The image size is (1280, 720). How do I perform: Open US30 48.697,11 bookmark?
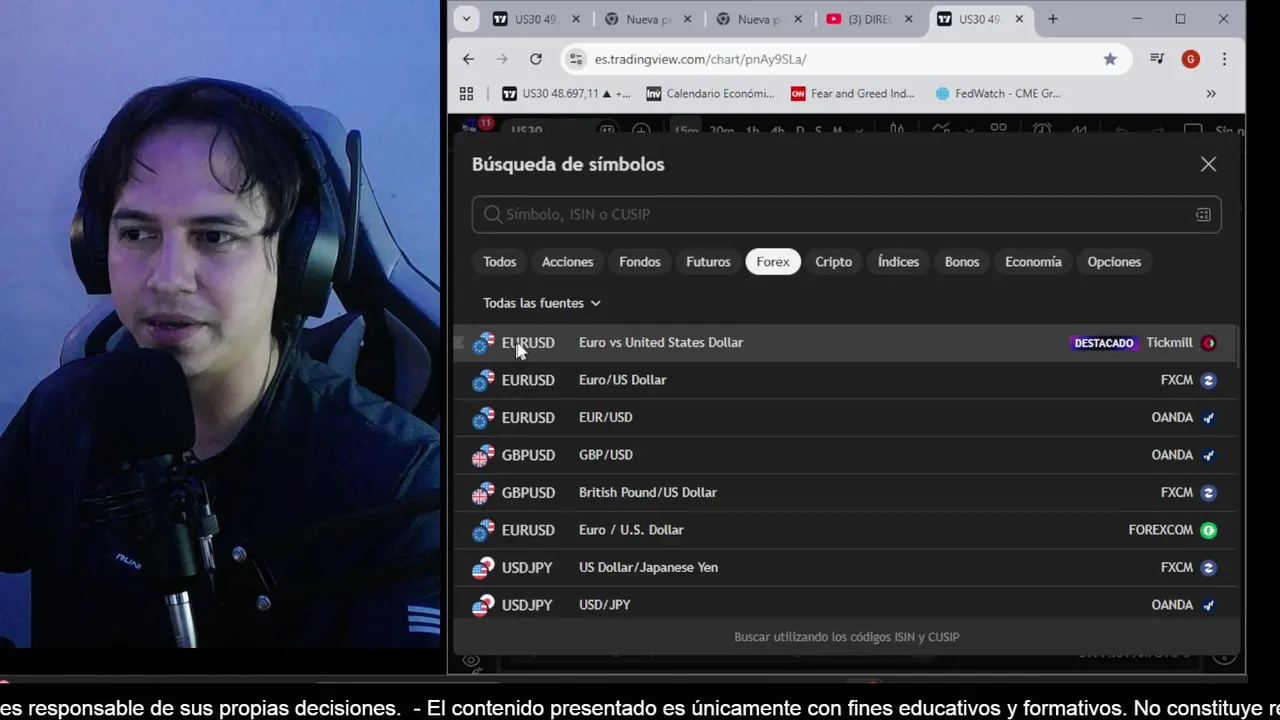click(566, 93)
